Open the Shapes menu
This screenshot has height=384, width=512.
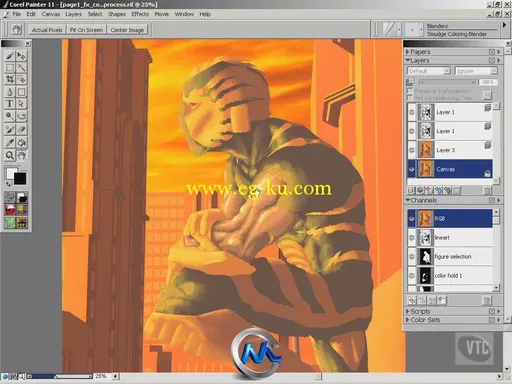coord(117,14)
